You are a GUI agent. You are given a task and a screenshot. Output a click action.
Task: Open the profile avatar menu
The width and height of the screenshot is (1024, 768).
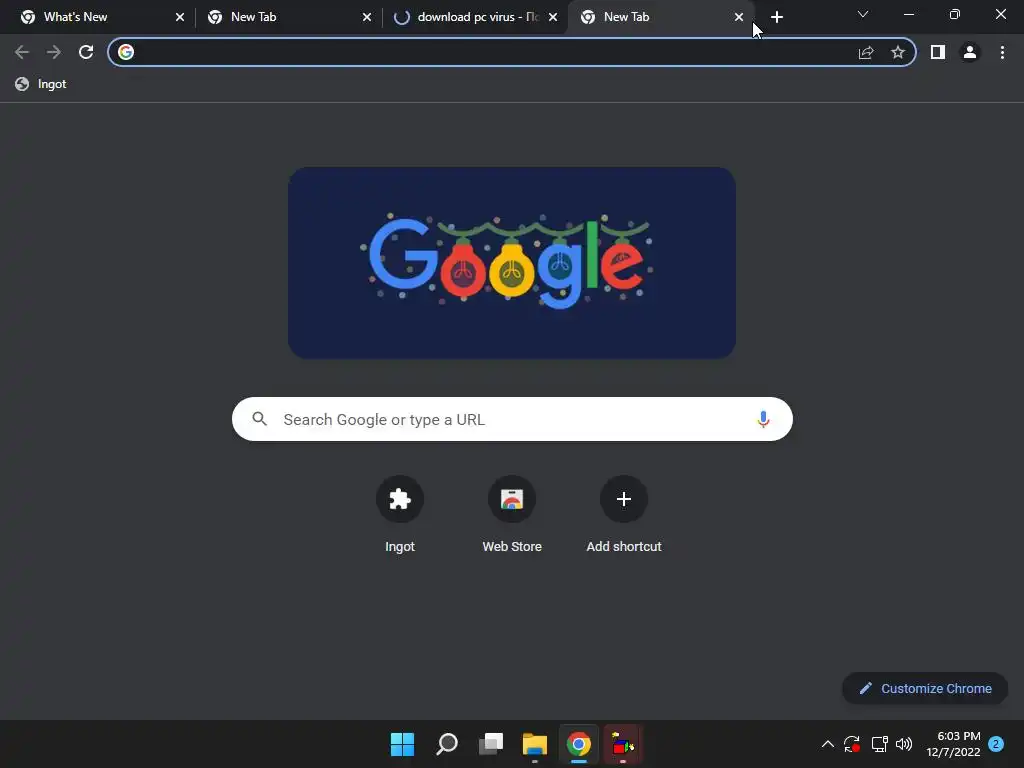point(970,52)
